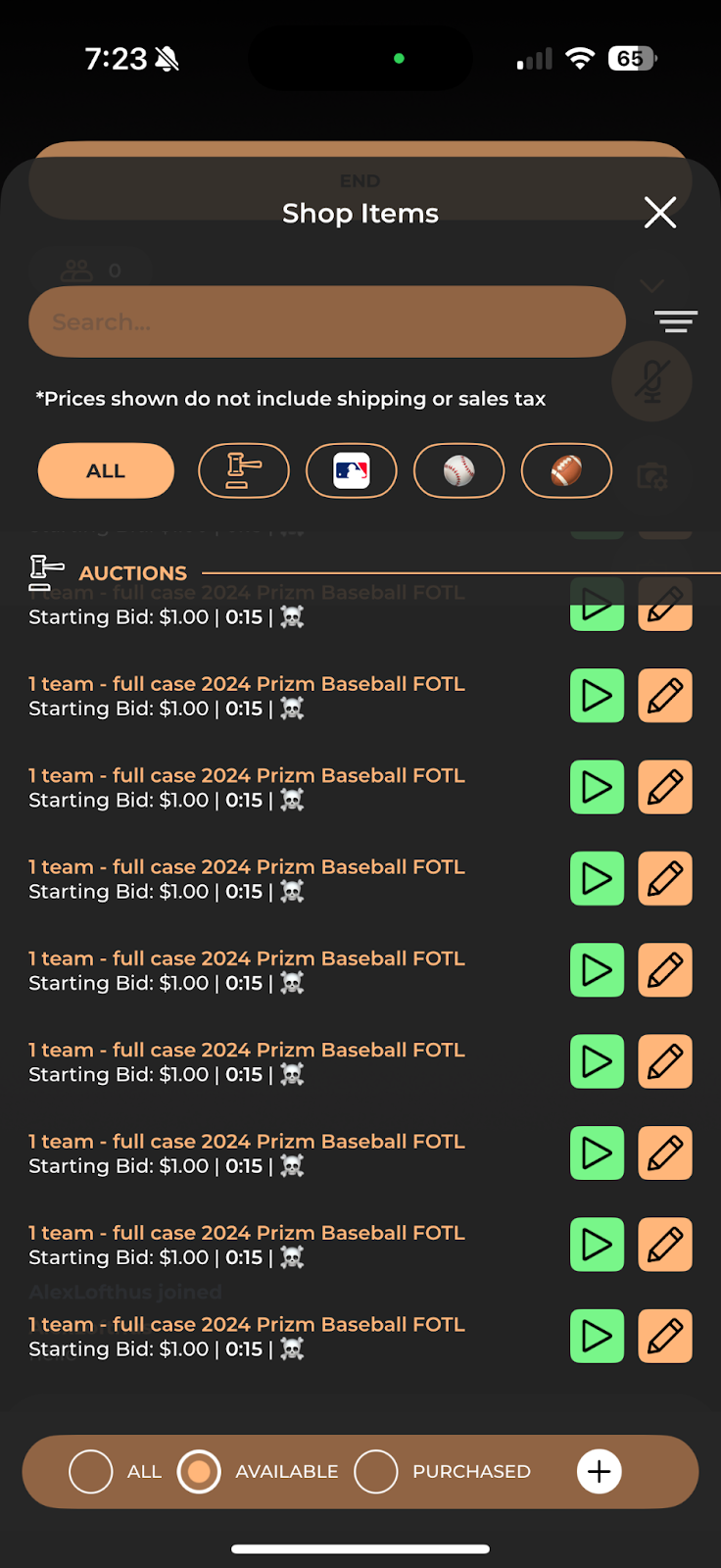Edit the bottom-most auction listing
Screen dimensions: 721x1568
click(x=665, y=1336)
